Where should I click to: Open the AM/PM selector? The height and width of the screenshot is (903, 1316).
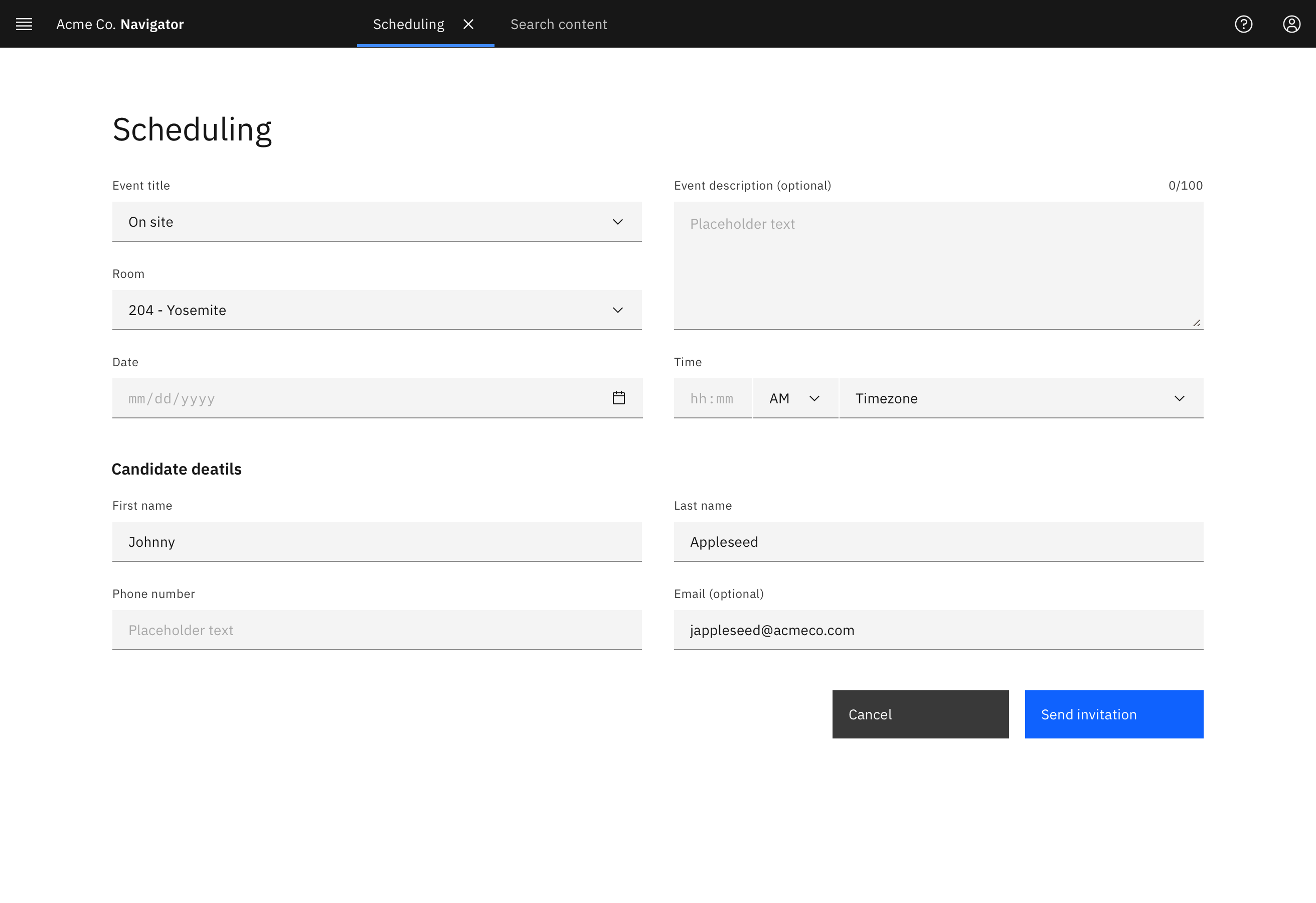tap(795, 398)
